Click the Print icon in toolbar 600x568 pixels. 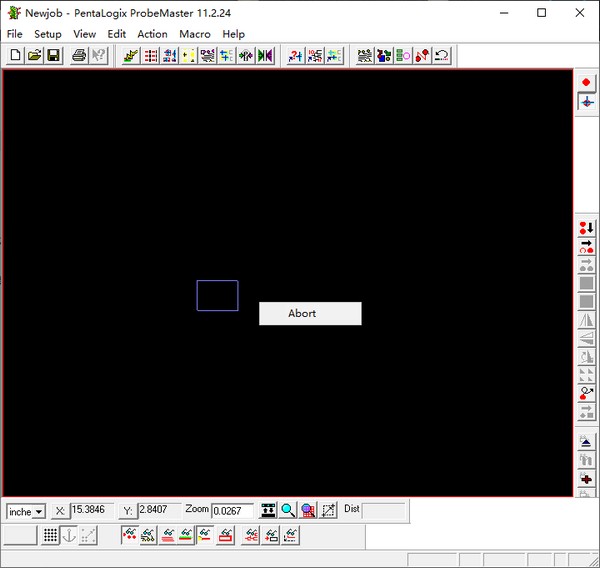79,56
